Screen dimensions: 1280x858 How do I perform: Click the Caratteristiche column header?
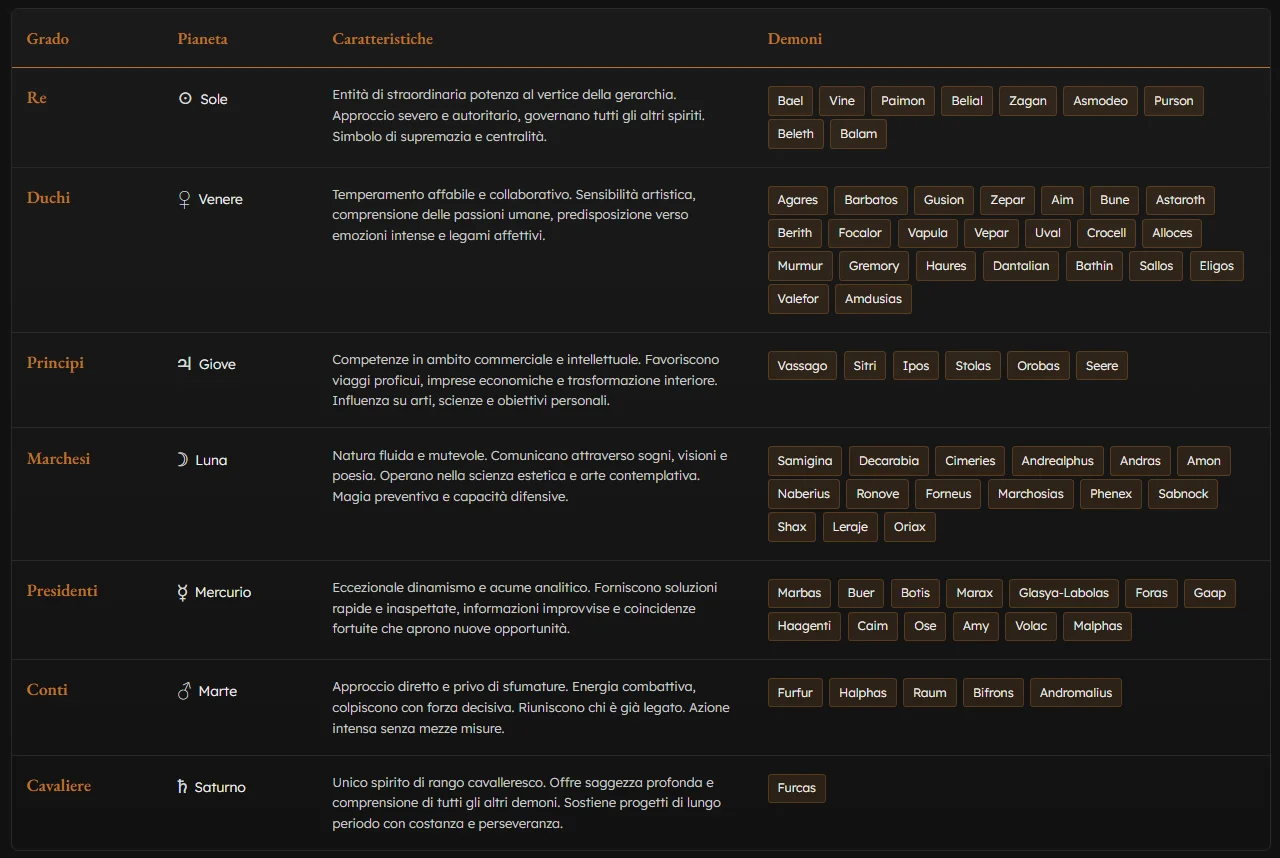pos(383,39)
